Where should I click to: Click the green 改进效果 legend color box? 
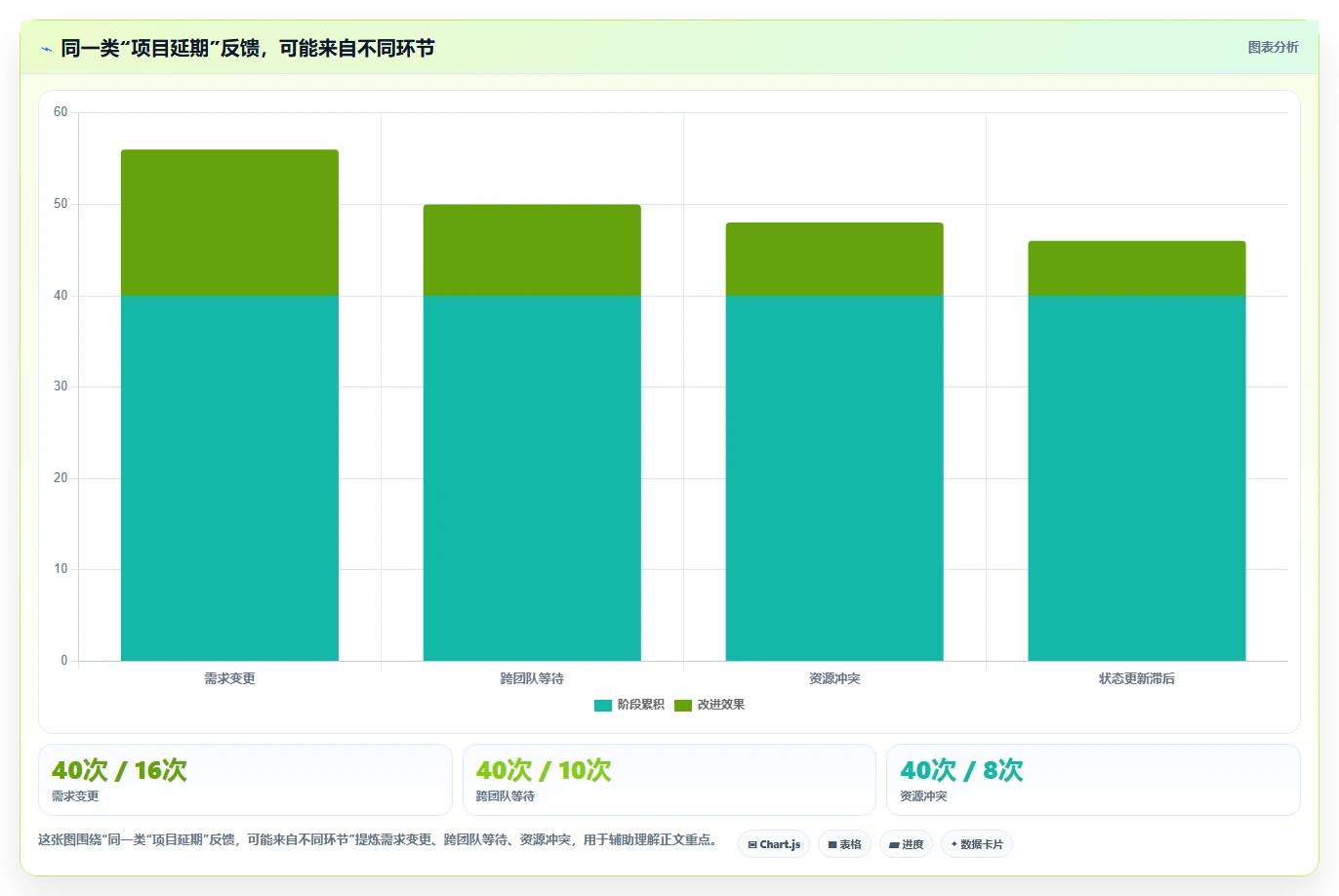(x=683, y=706)
